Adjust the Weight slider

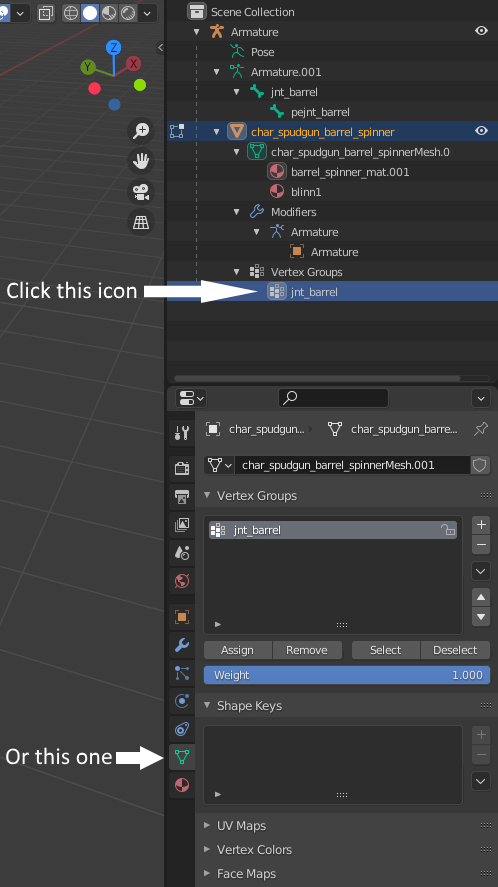coord(347,675)
